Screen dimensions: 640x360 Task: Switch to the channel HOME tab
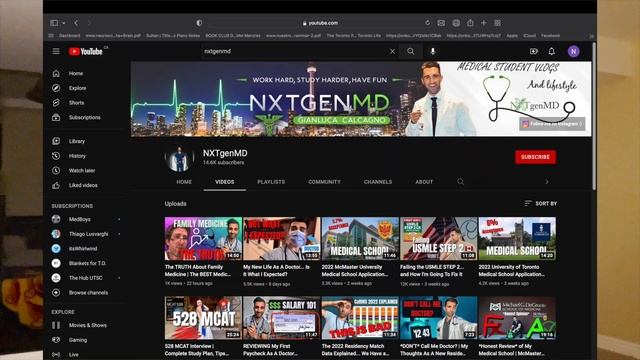pos(184,182)
